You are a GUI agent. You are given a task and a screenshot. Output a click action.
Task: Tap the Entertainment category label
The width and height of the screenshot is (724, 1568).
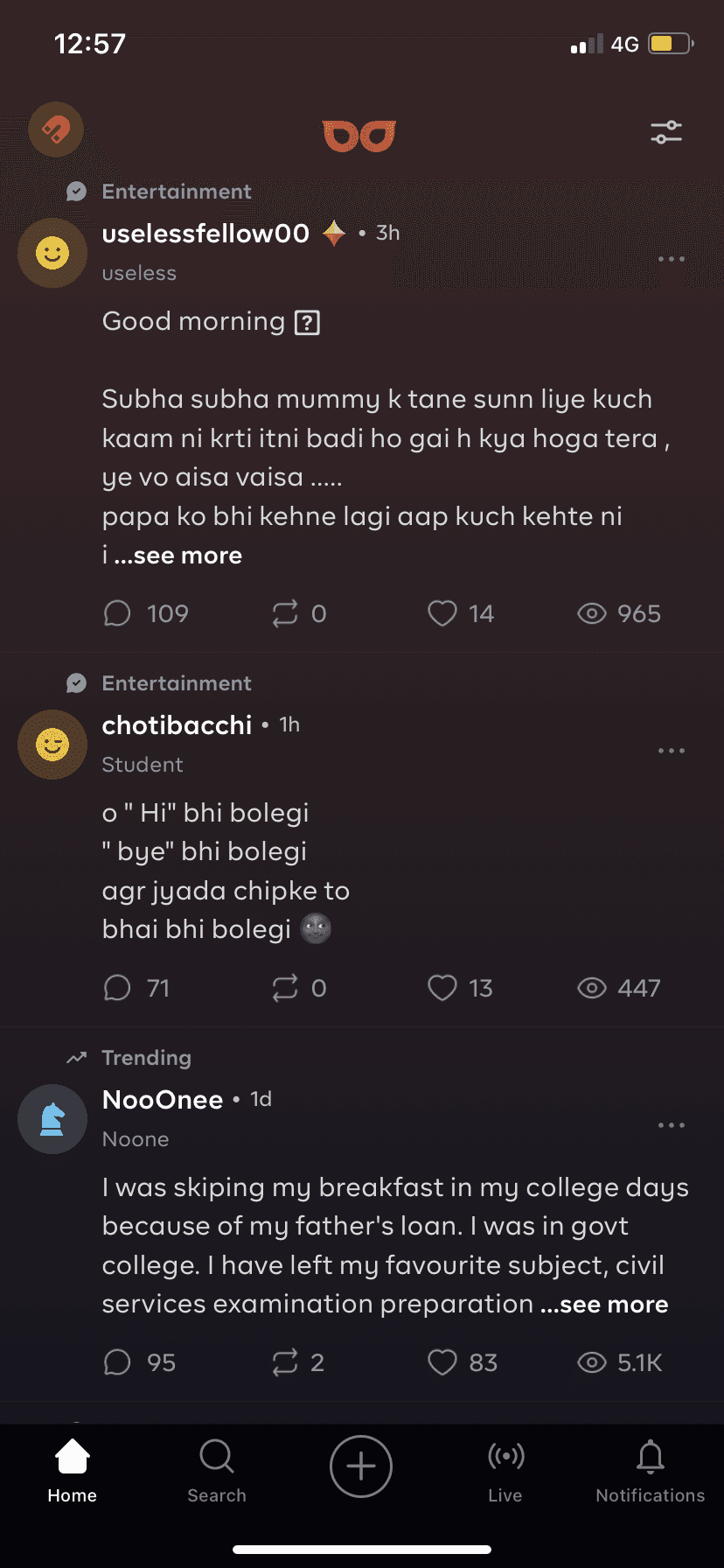177,191
